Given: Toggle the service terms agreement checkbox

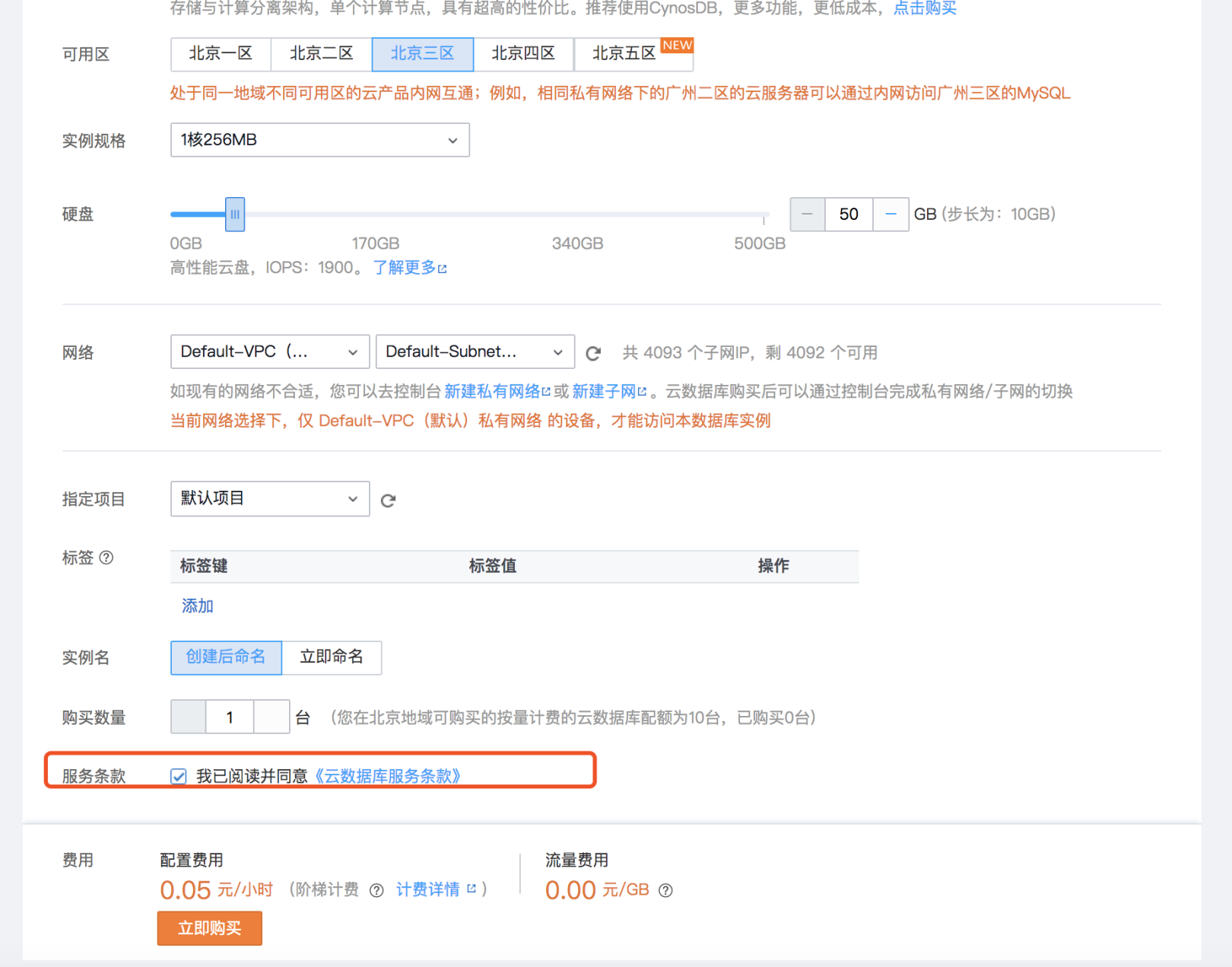Looking at the screenshot, I should pos(179,776).
